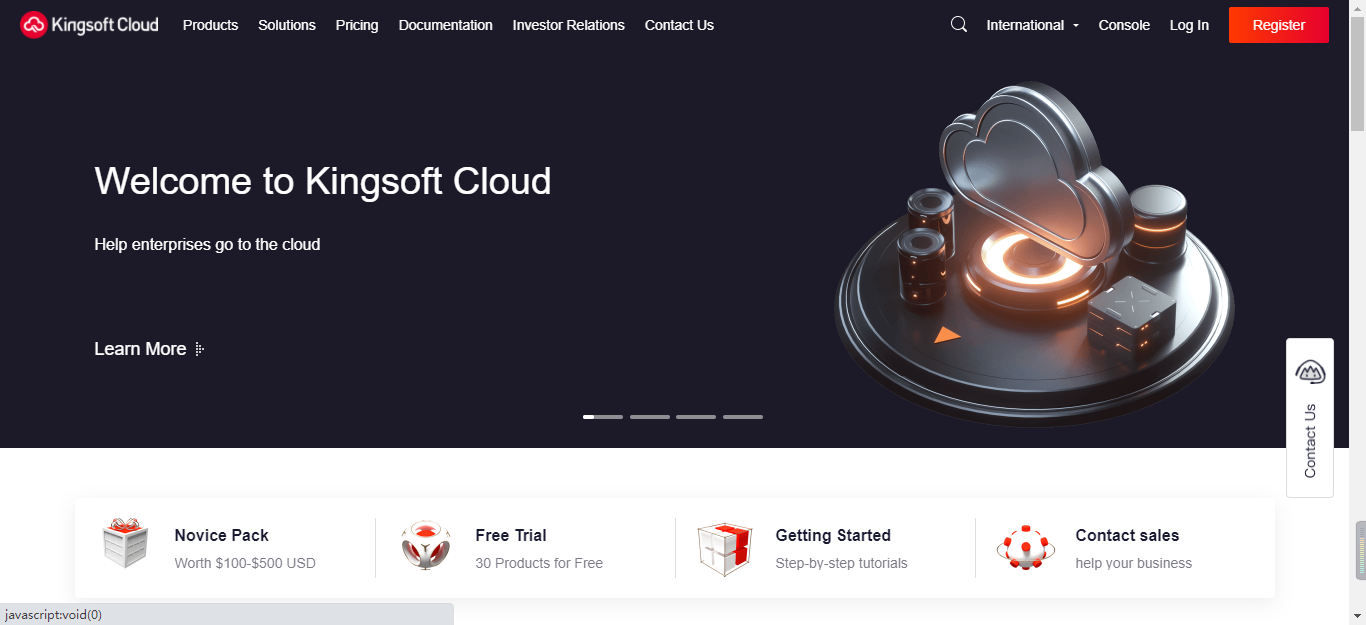Select Contact Us in top navigation
The width and height of the screenshot is (1366, 625).
pyautogui.click(x=679, y=25)
